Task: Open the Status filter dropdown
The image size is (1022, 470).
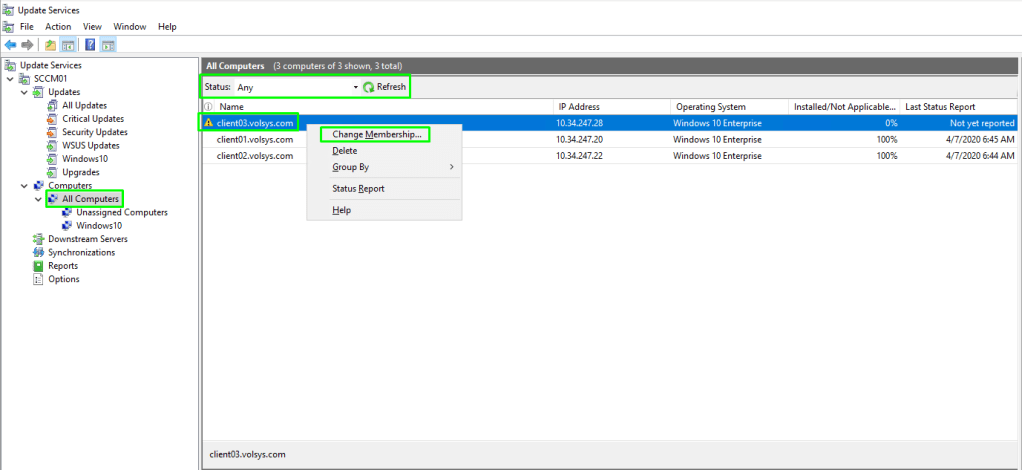Action: [355, 87]
